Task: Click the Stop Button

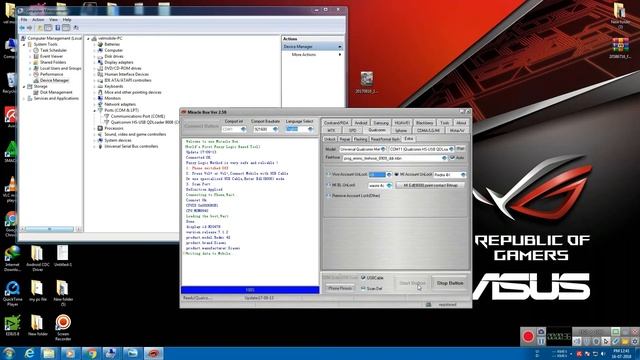Action: (x=450, y=283)
